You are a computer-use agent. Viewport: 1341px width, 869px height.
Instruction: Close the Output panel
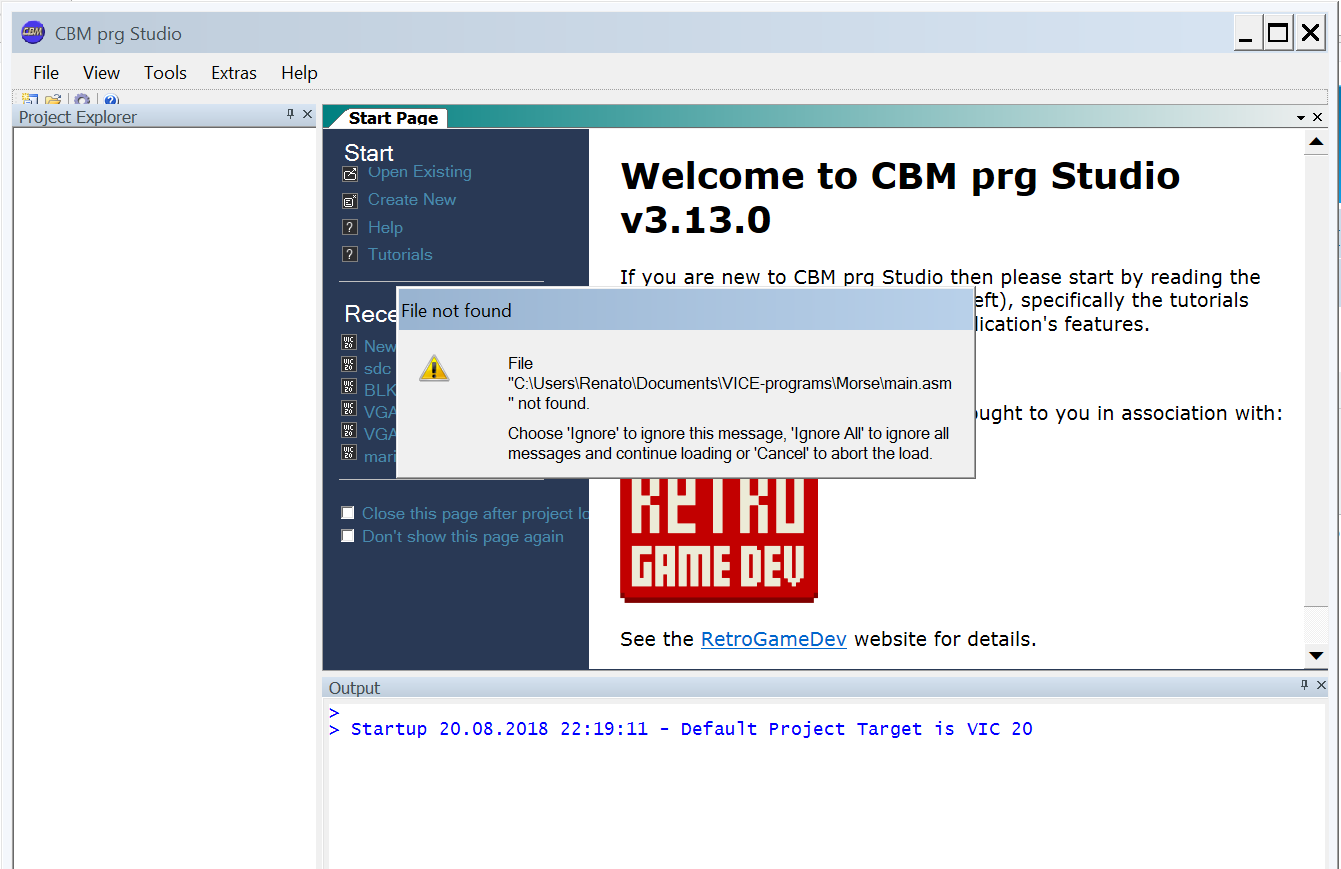(x=1322, y=686)
